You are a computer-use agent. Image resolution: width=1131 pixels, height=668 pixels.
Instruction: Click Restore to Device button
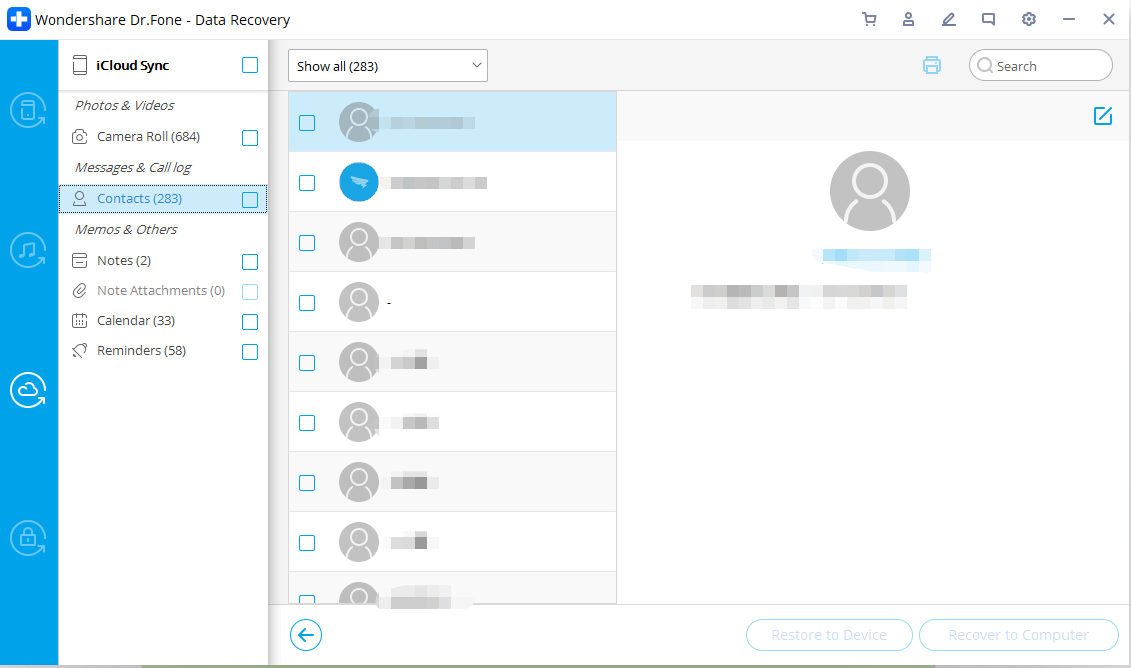click(x=829, y=635)
